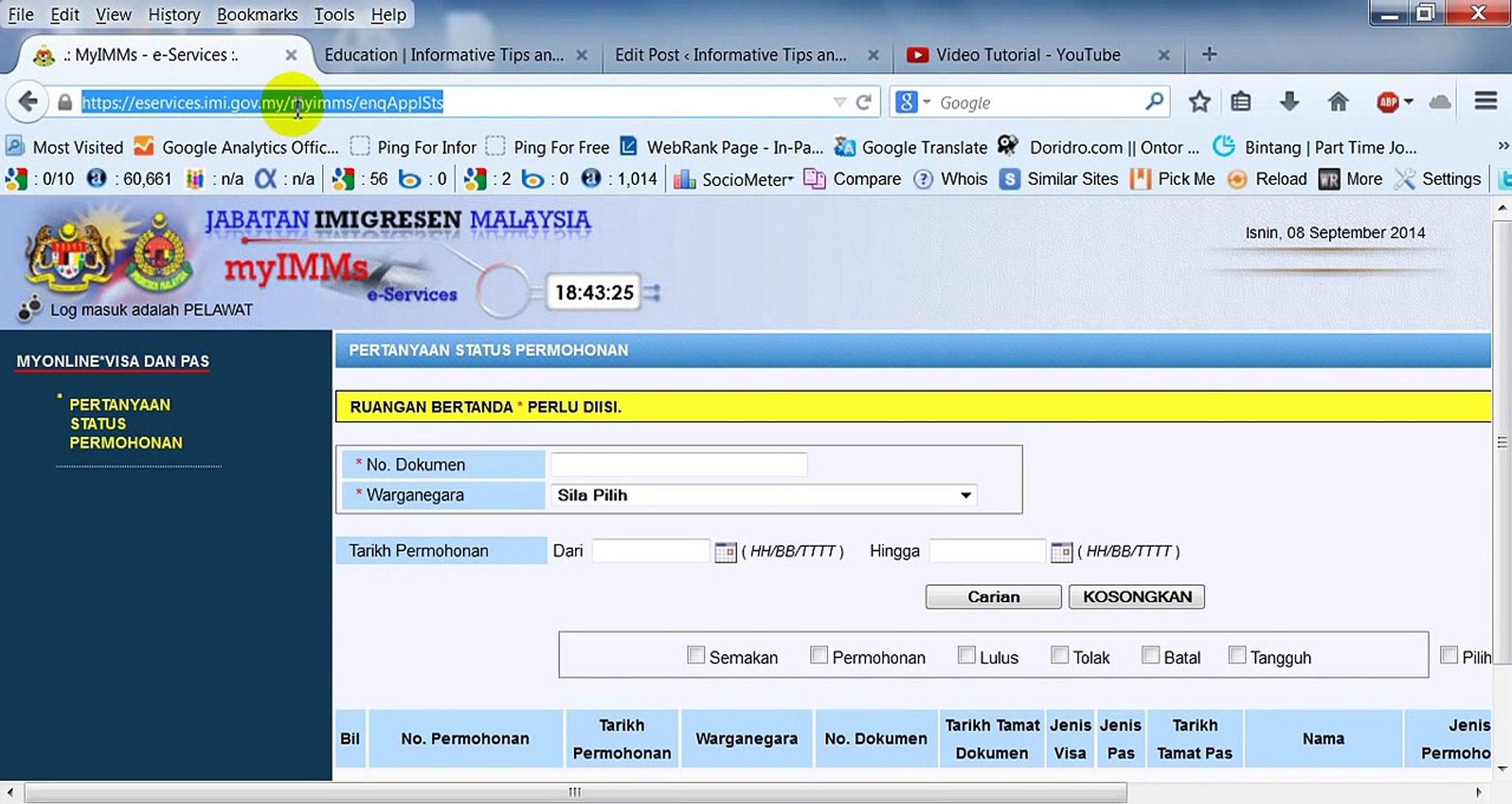Open the URL bar history dropdown arrow
1512x804 pixels.
pos(839,102)
